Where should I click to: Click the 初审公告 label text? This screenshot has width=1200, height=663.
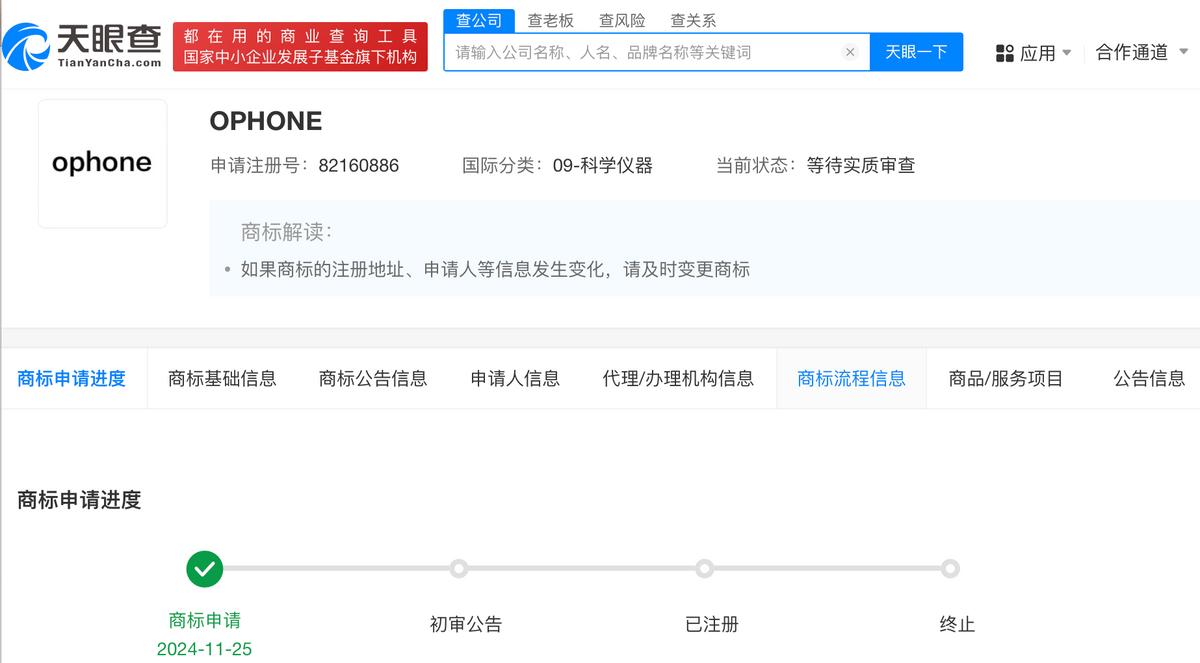tap(466, 625)
